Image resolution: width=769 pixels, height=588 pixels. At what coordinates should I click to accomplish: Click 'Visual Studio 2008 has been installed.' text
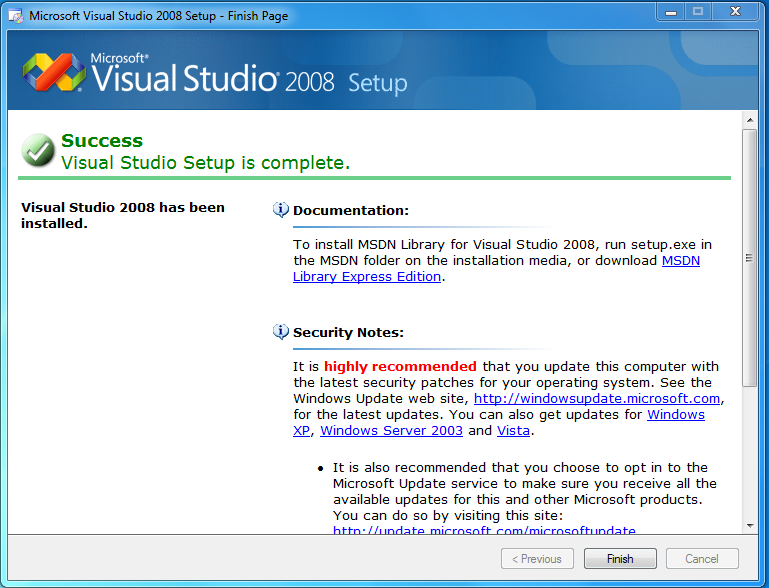tap(123, 215)
